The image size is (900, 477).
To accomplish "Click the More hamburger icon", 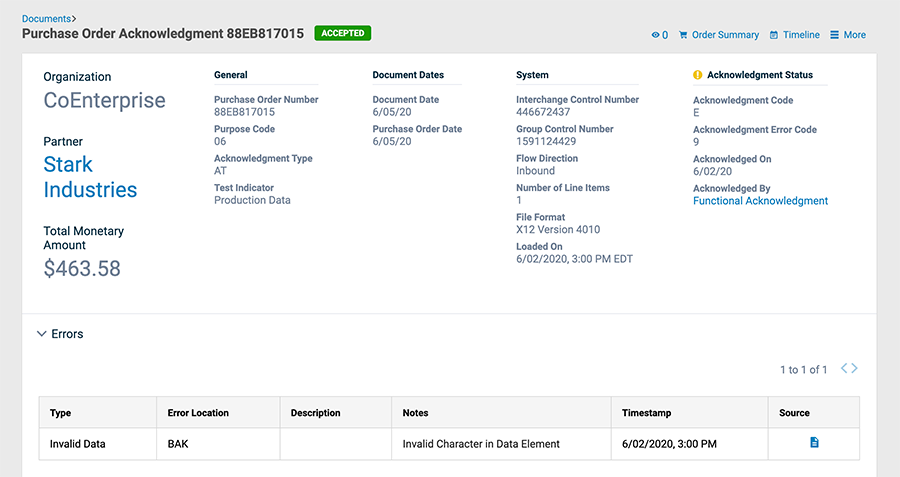I will pyautogui.click(x=834, y=35).
